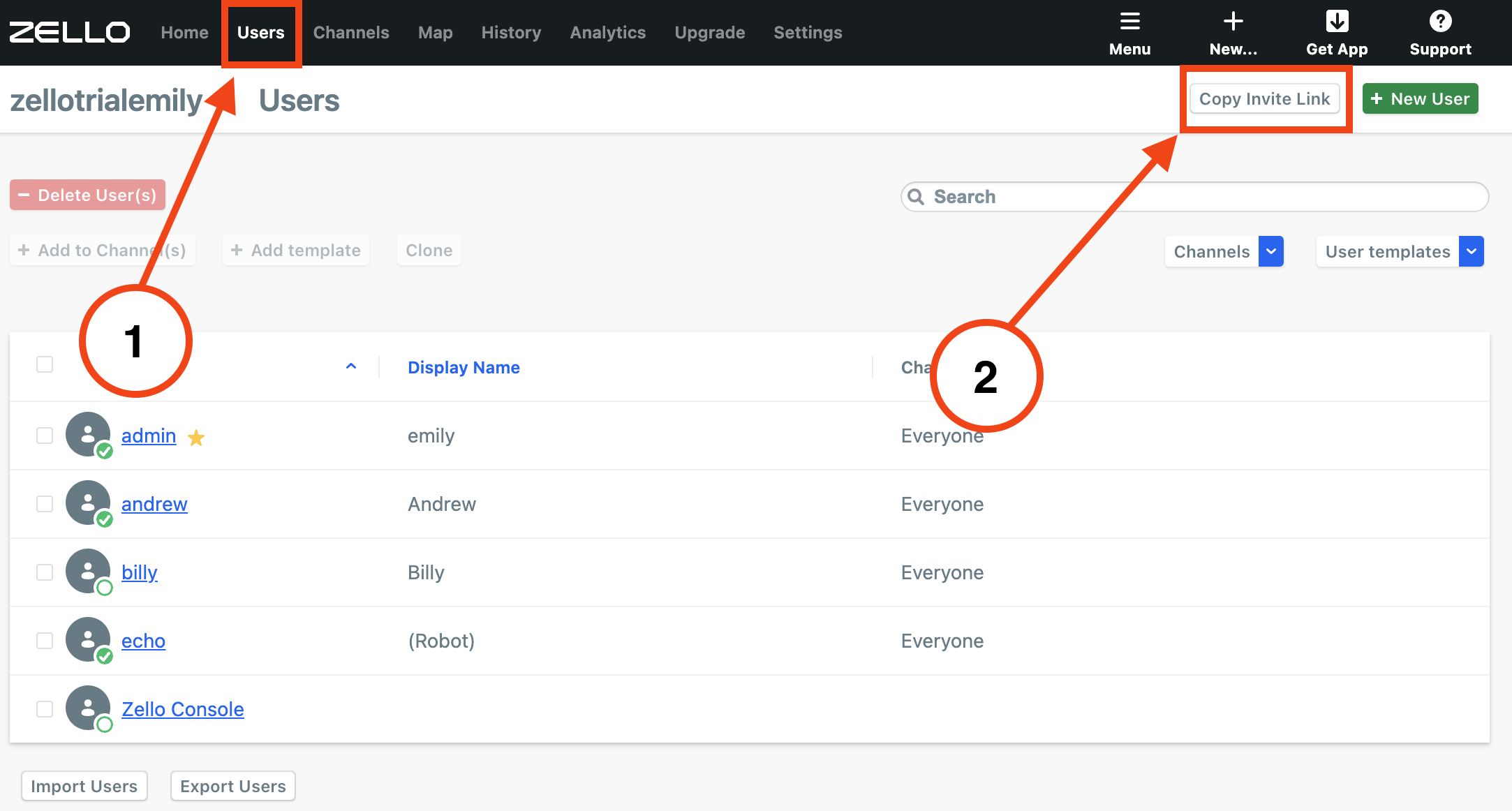Click display name 'Andrew'
This screenshot has width=1512, height=811.
coord(442,504)
